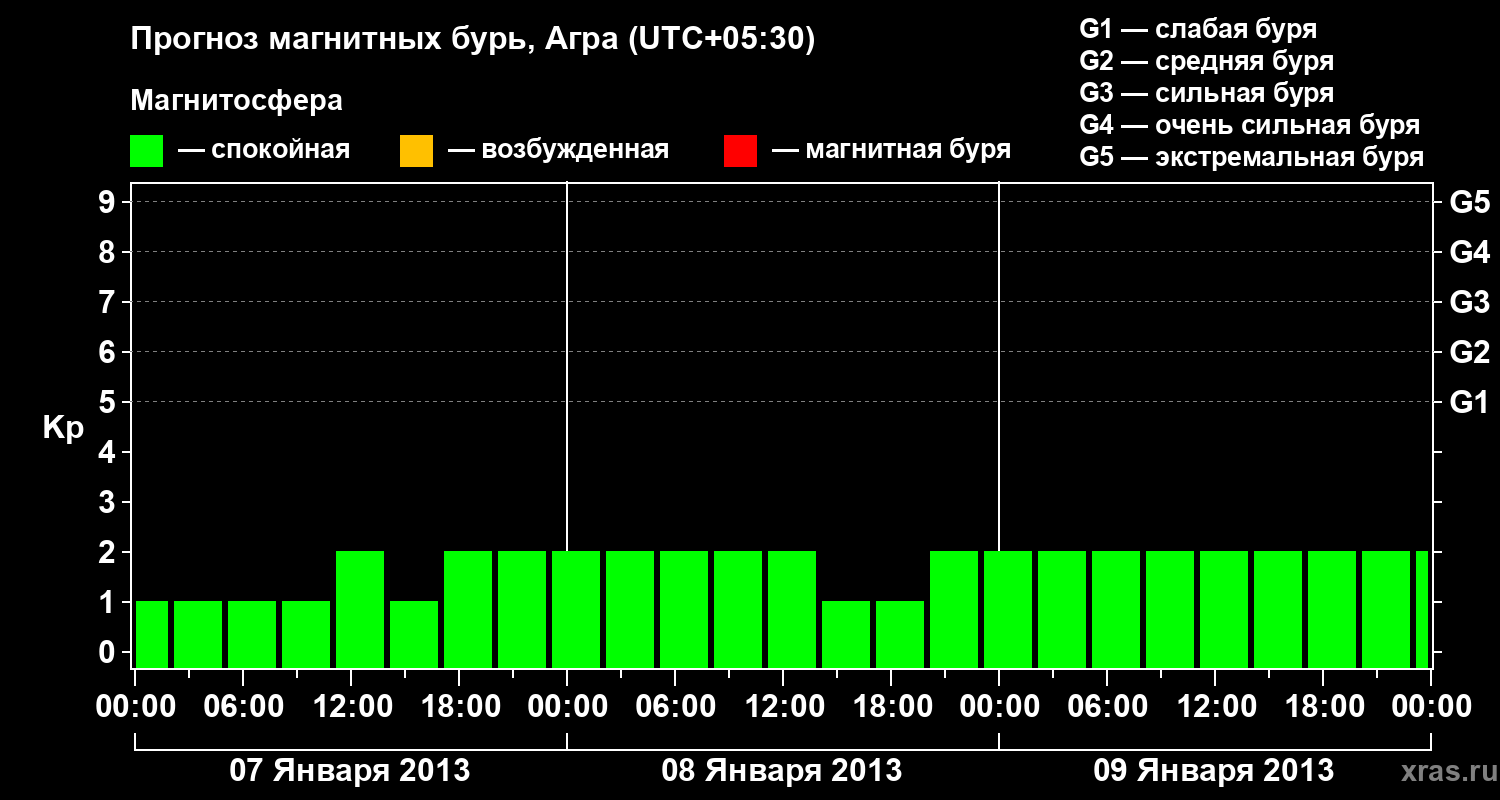The width and height of the screenshot is (1500, 800).
Task: Click the green 'спокойная' legend swatch
Action: (x=146, y=151)
